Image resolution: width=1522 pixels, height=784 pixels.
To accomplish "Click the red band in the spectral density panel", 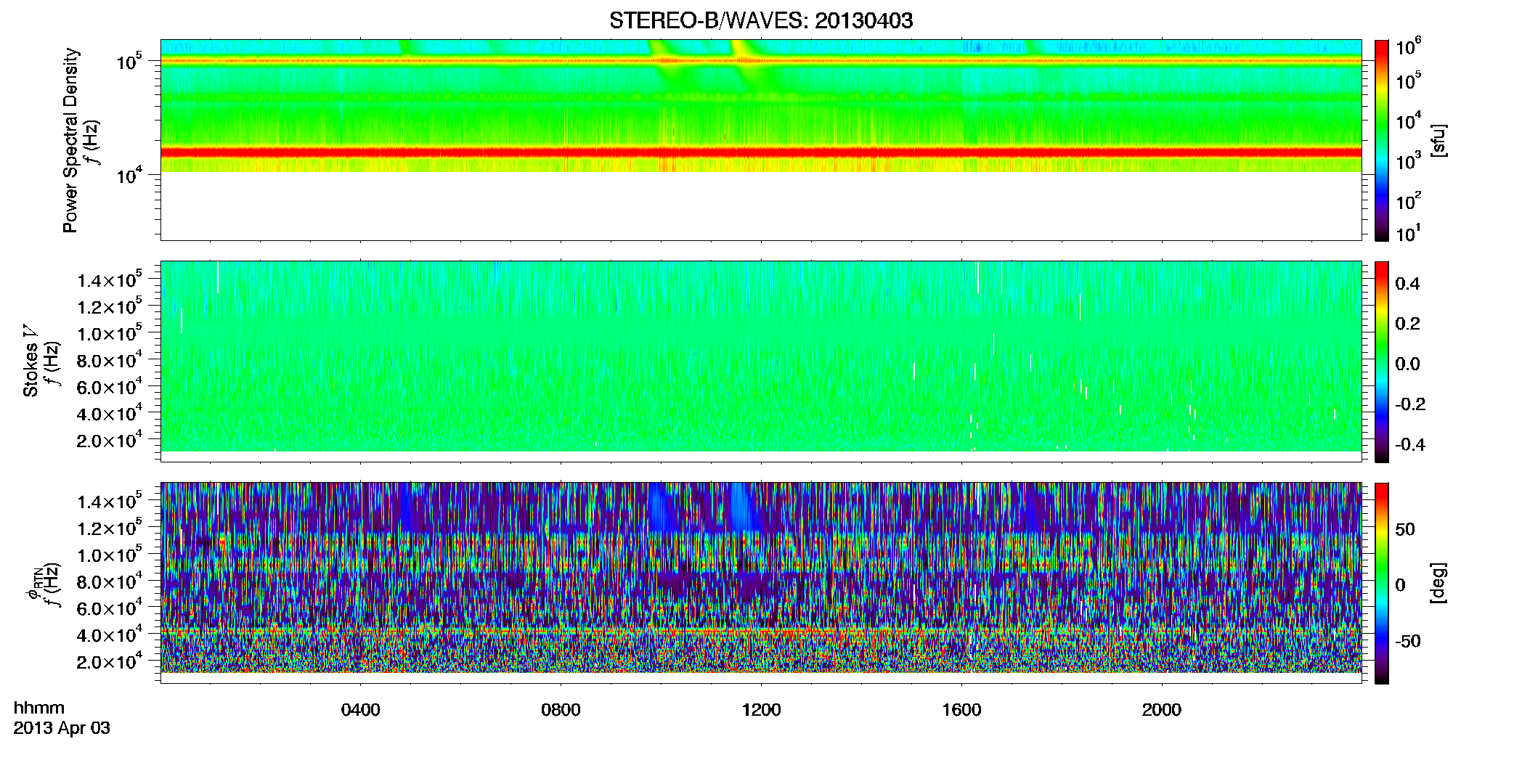I will pos(761,152).
